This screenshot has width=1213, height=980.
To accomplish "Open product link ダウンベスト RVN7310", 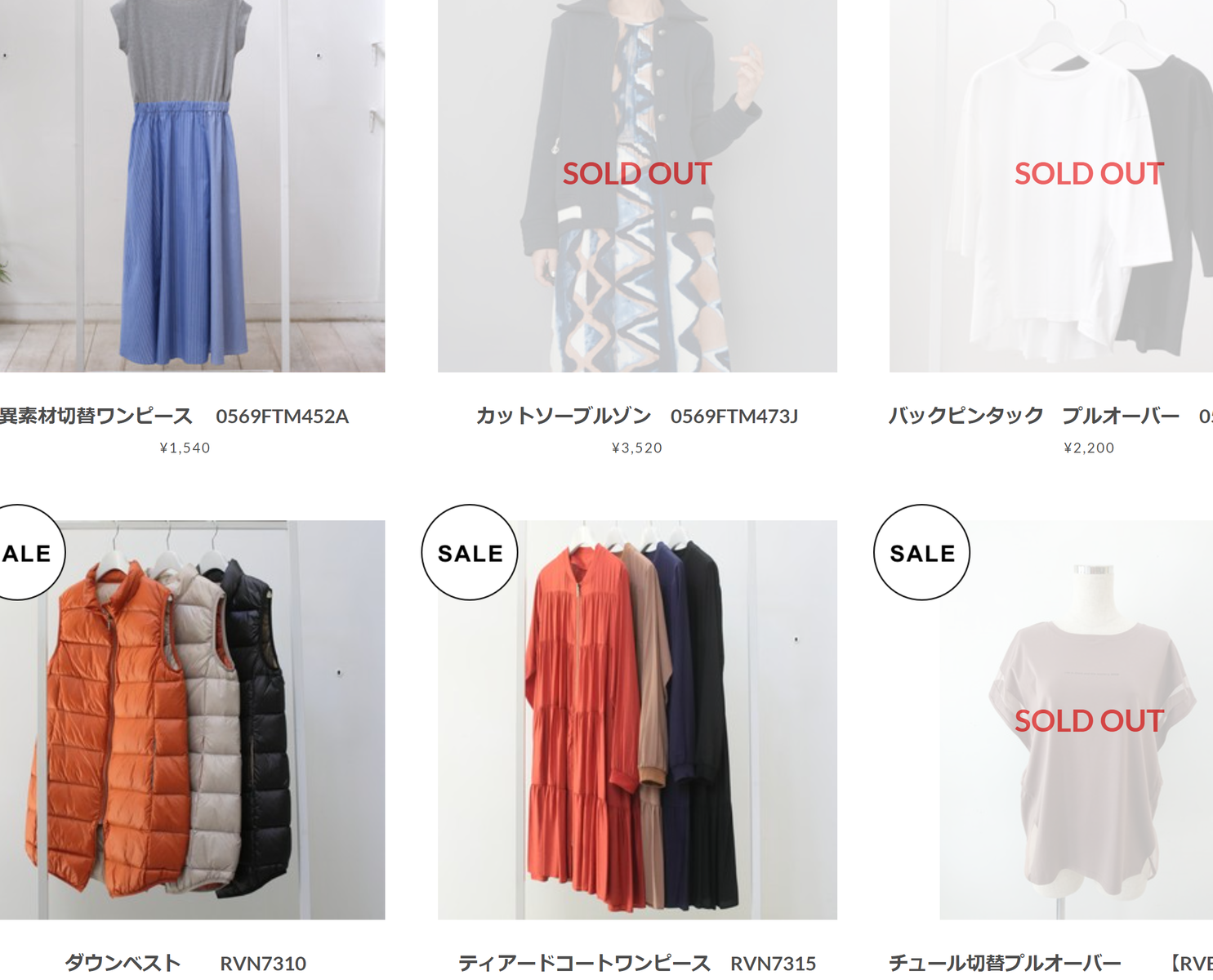I will click(x=185, y=963).
